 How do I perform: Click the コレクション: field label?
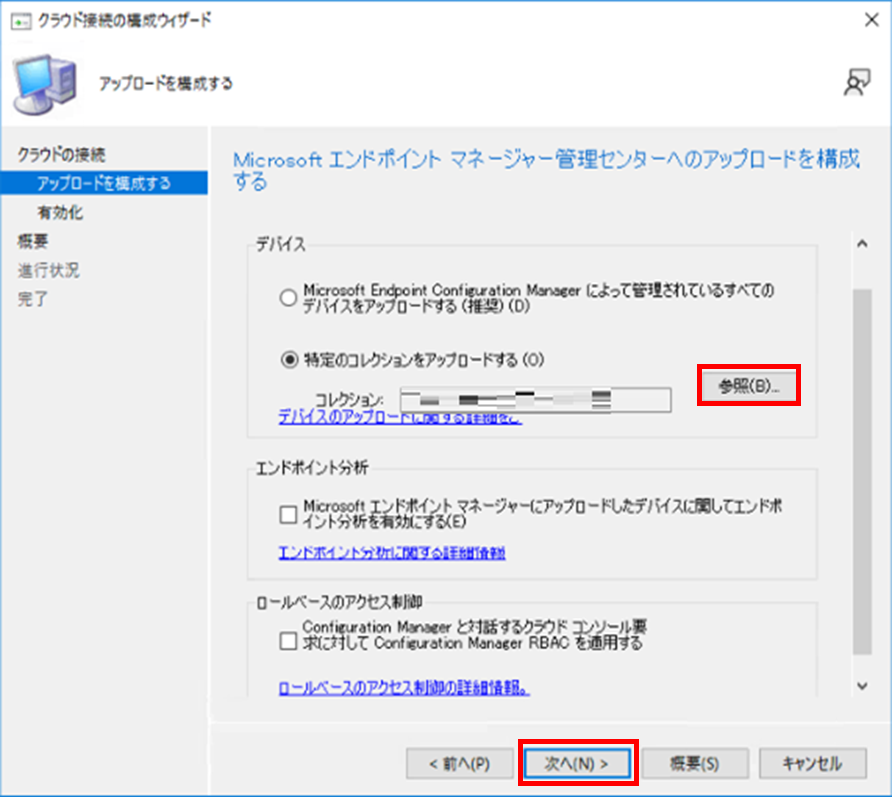coord(349,399)
